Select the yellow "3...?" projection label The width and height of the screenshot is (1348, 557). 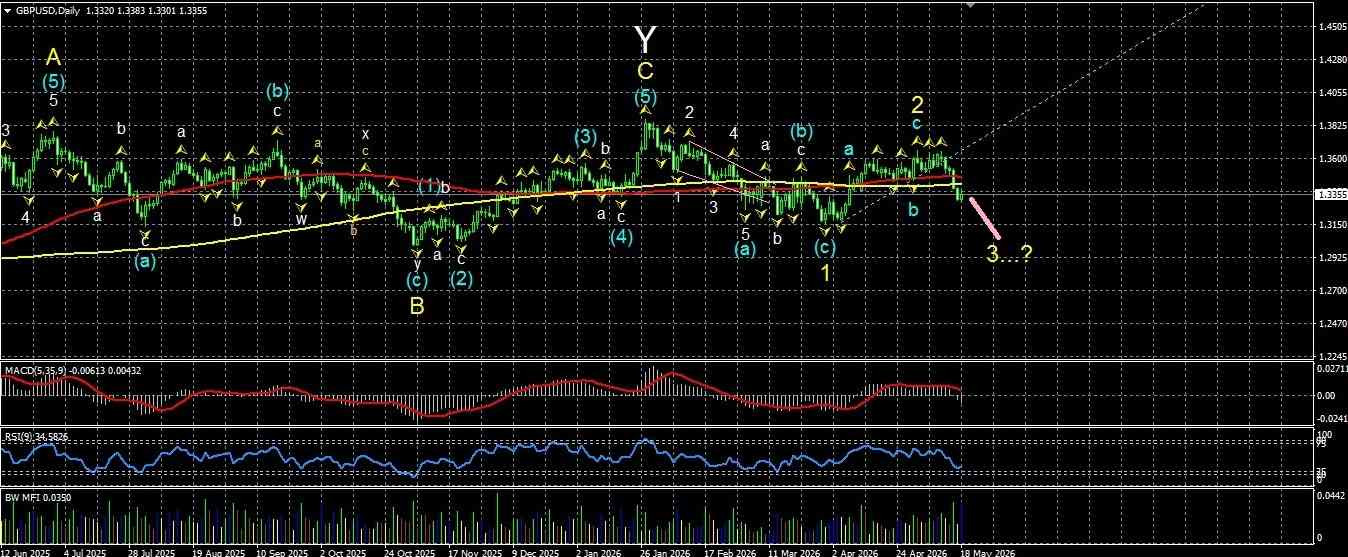pos(1009,254)
